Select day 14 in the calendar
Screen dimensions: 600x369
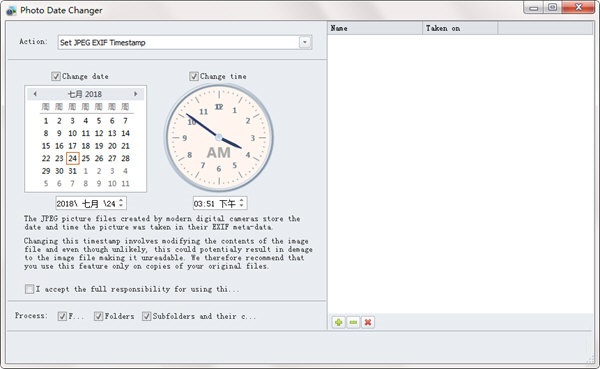pos(126,133)
